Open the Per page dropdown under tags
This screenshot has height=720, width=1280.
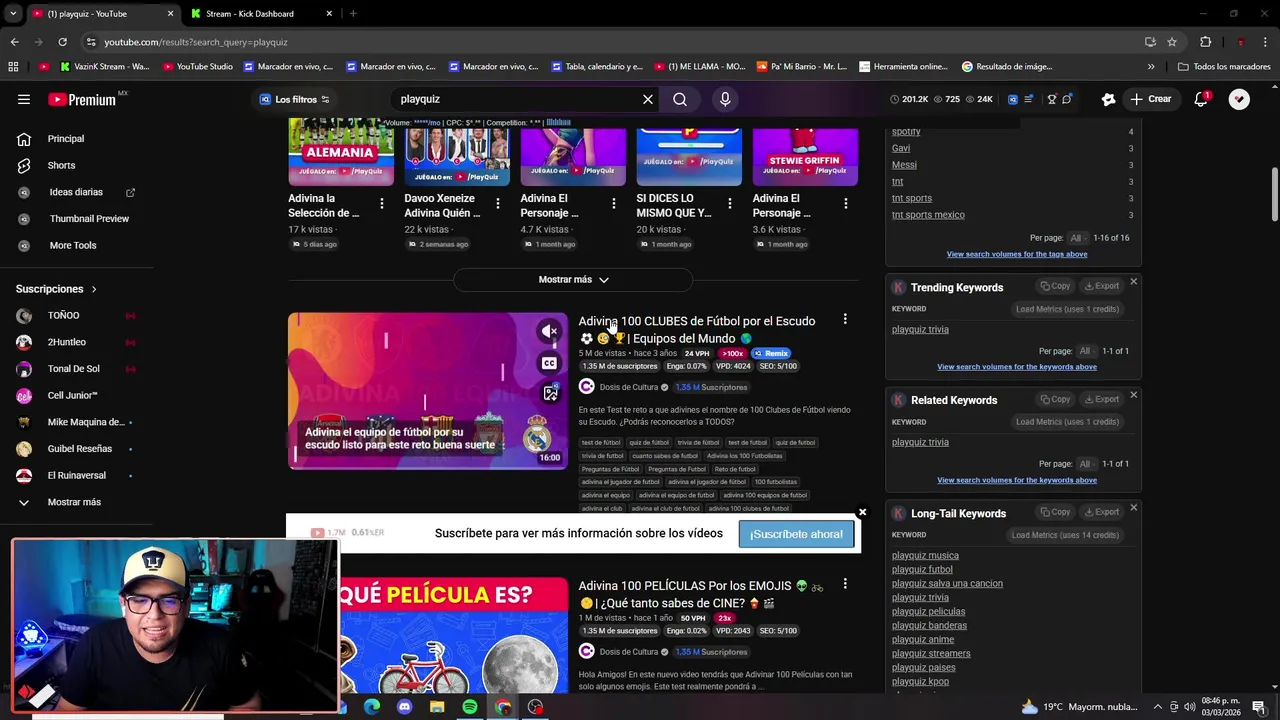coord(1078,238)
